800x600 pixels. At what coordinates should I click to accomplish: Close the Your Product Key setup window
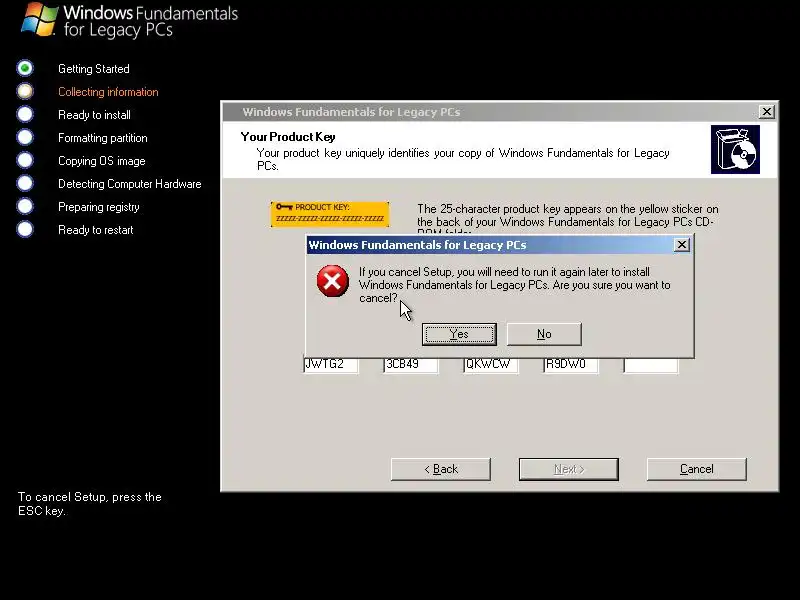point(766,112)
